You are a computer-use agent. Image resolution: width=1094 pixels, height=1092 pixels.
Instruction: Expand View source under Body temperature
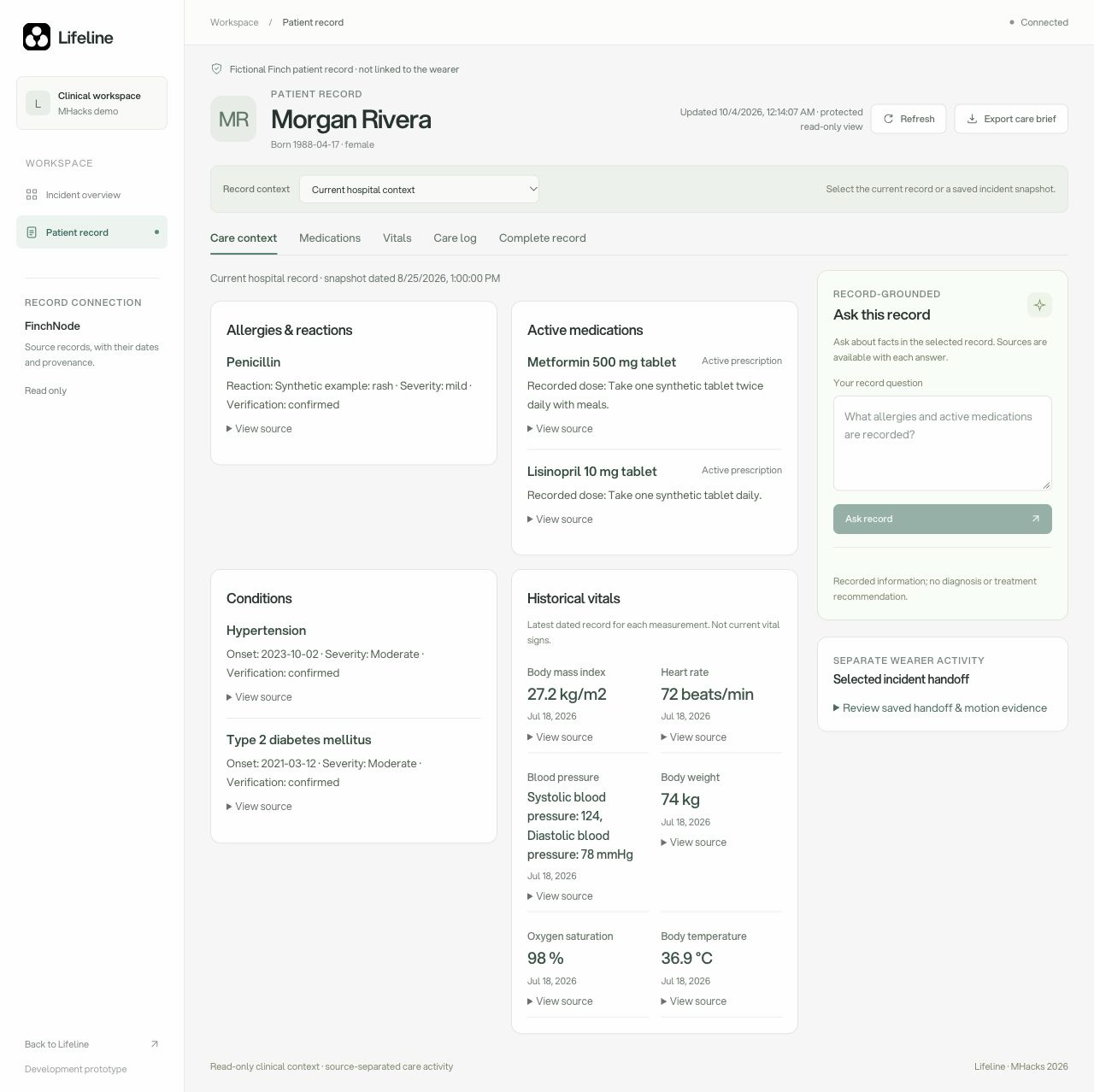tap(694, 1001)
